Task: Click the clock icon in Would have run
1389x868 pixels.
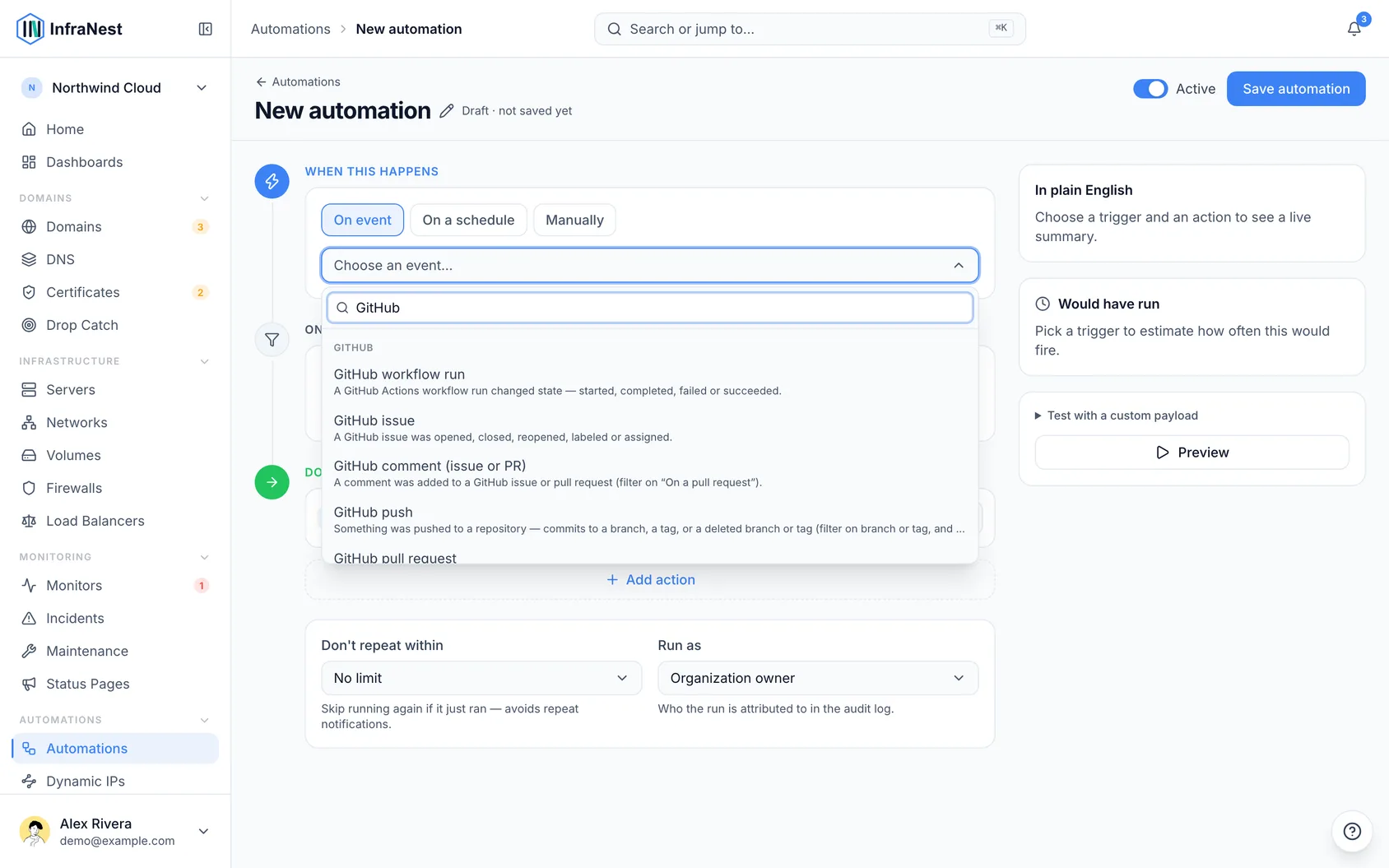Action: tap(1043, 304)
